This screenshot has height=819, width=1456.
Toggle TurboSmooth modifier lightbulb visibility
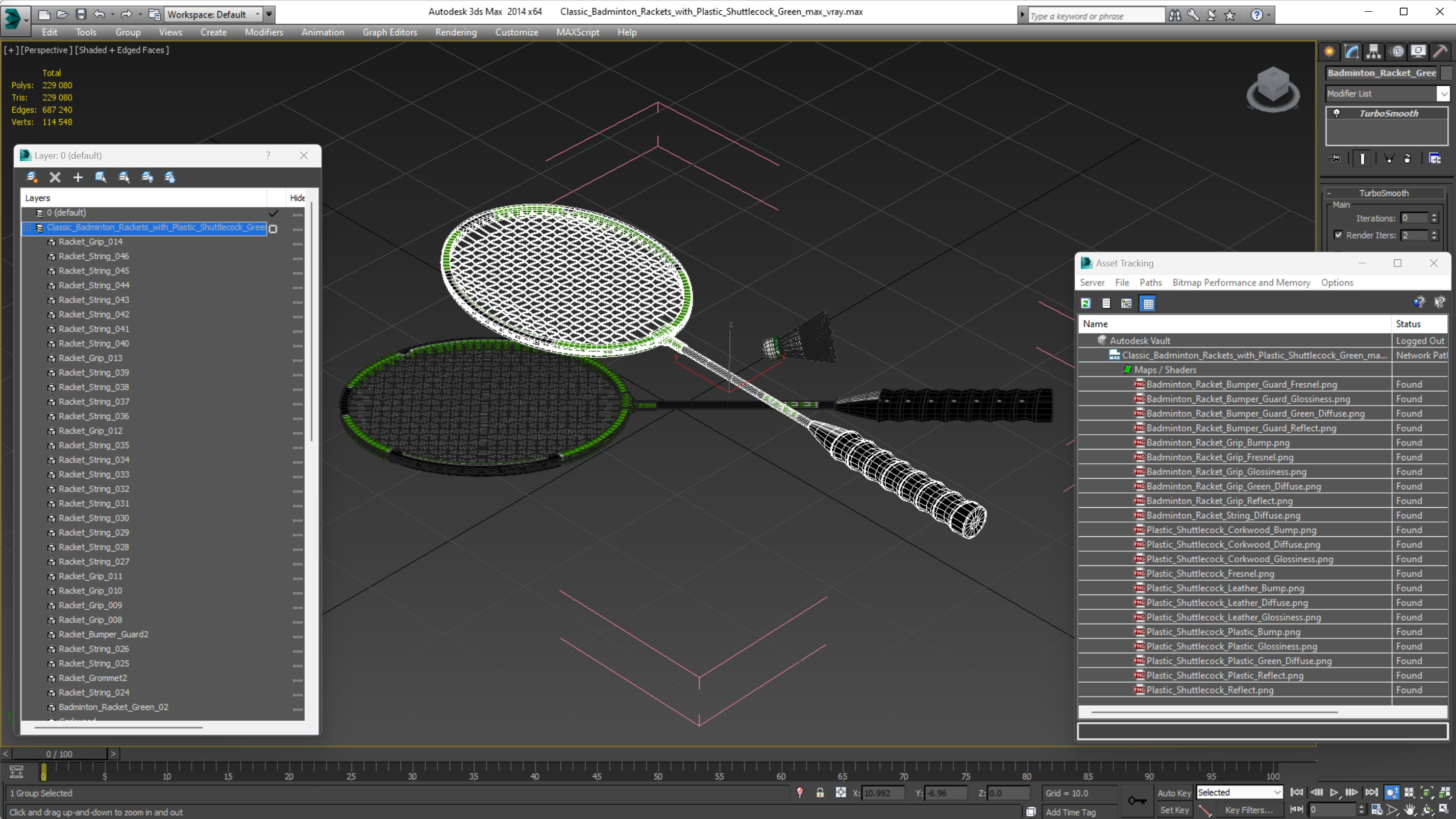coord(1337,113)
